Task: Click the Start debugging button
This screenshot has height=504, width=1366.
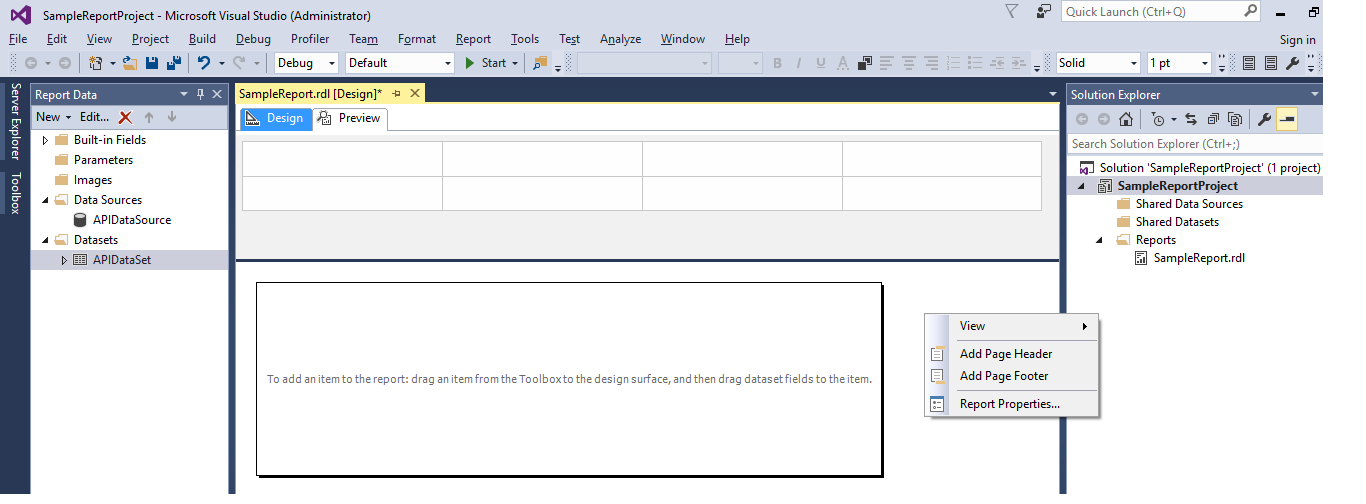Action: click(x=486, y=63)
